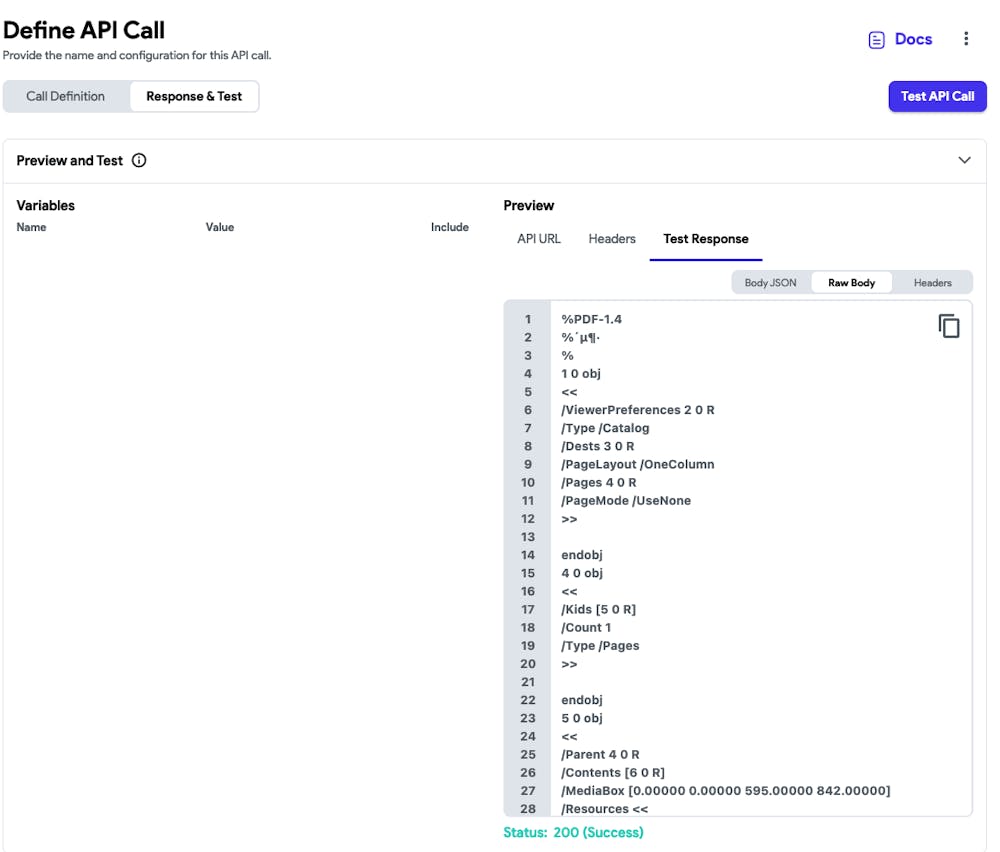The height and width of the screenshot is (852, 1000).
Task: Click the copy icon in Raw Body viewer
Action: tap(948, 325)
